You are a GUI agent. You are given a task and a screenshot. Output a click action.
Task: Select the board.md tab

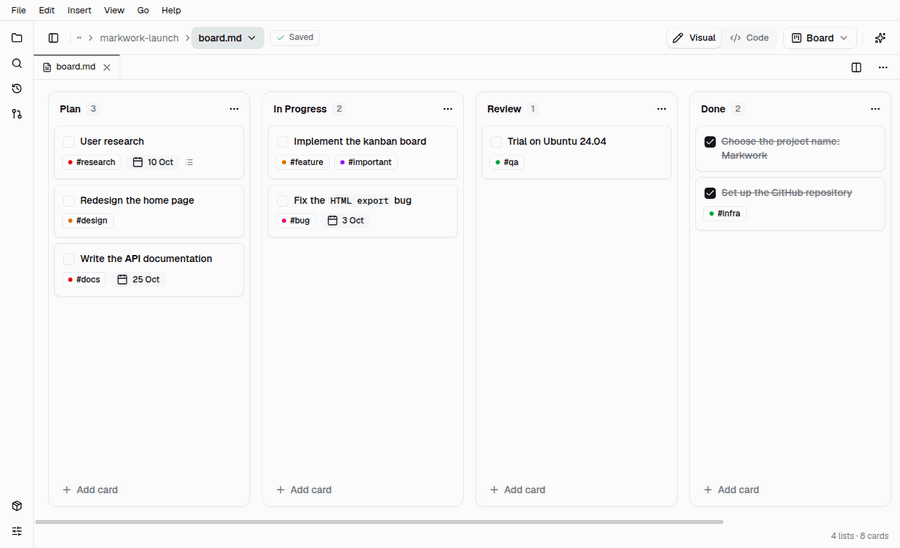click(x=76, y=67)
